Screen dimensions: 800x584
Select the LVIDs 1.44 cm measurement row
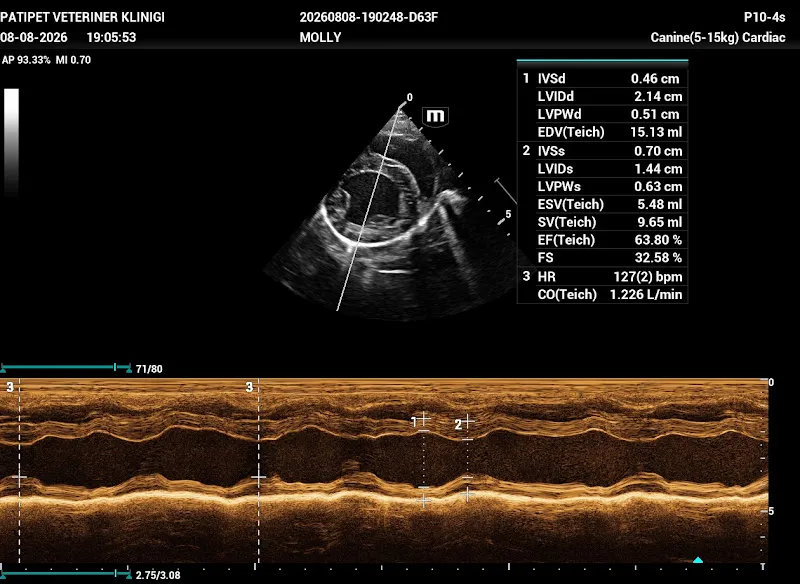tap(603, 169)
